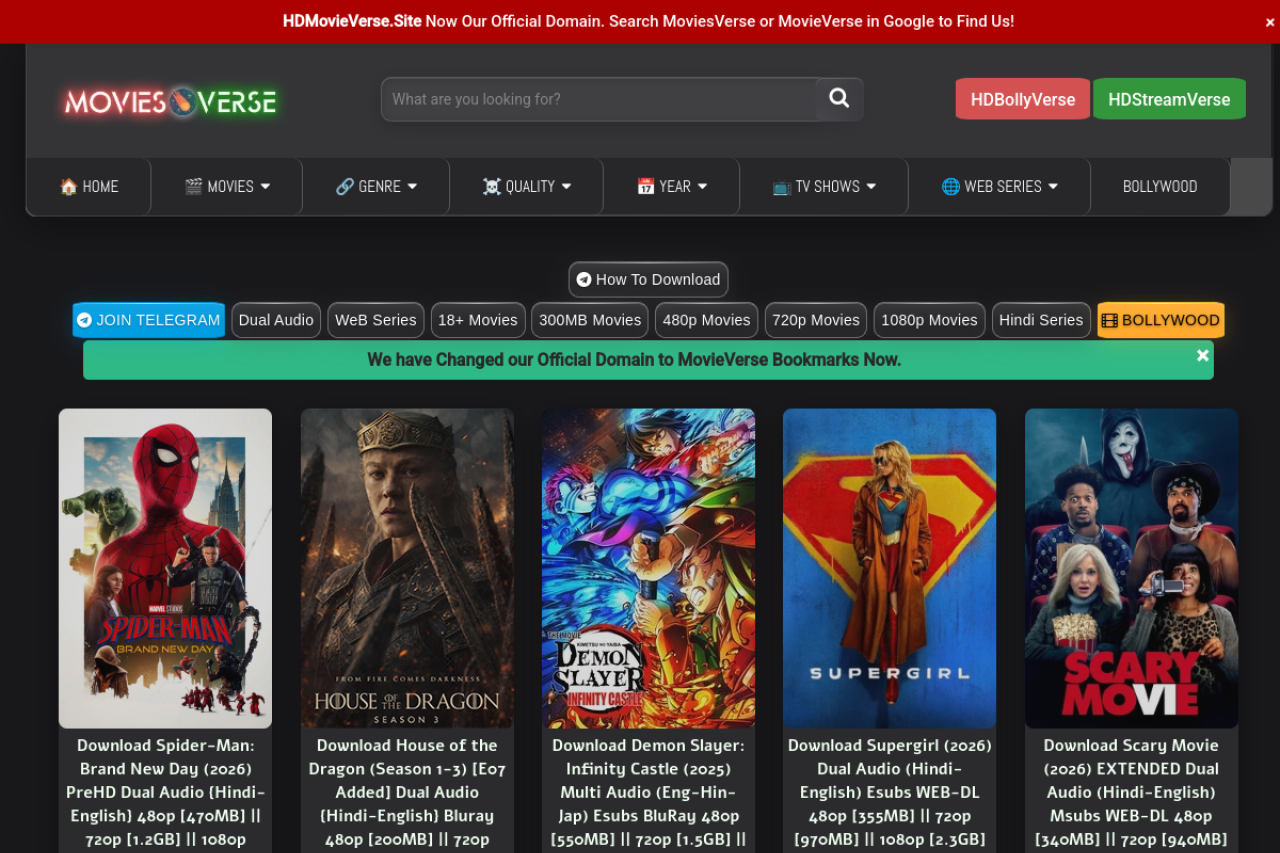Open Download Scary Movie (2026) title link
Screen dimensions: 1280x853
1131,793
